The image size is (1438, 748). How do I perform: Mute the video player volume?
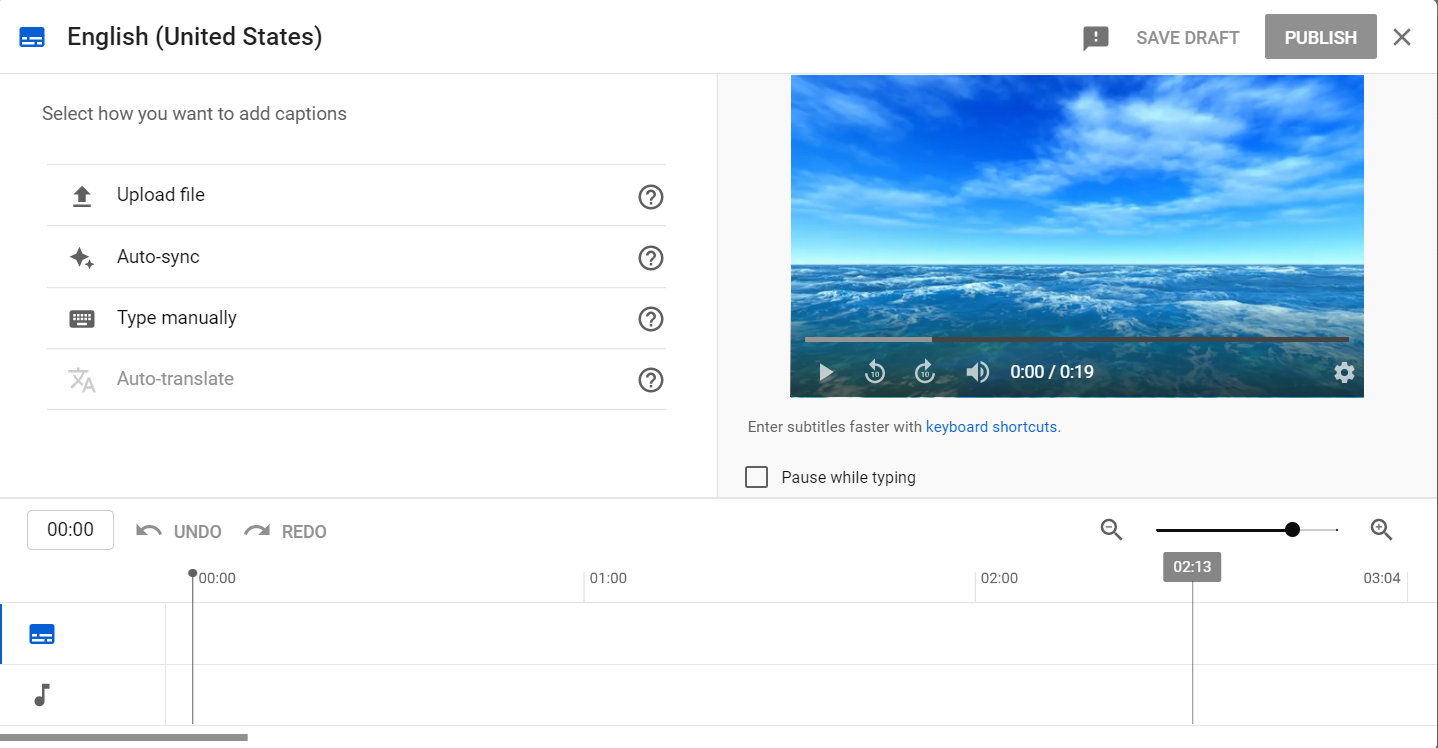[x=977, y=373]
